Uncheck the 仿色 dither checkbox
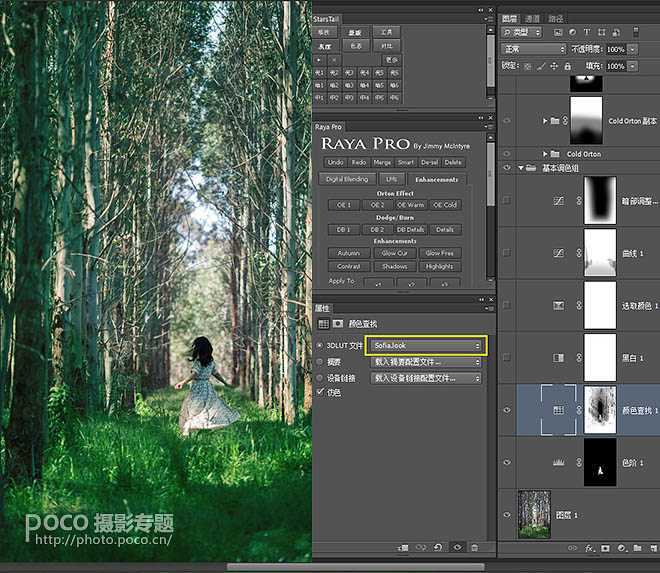Viewport: 660px width, 573px height. [320, 392]
